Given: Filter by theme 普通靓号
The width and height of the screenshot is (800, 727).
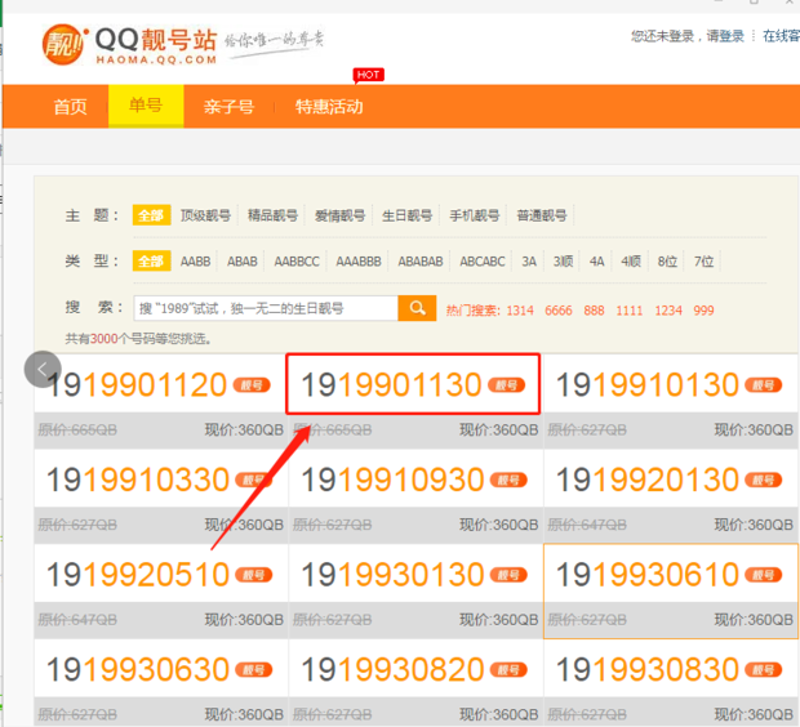Looking at the screenshot, I should (x=542, y=215).
